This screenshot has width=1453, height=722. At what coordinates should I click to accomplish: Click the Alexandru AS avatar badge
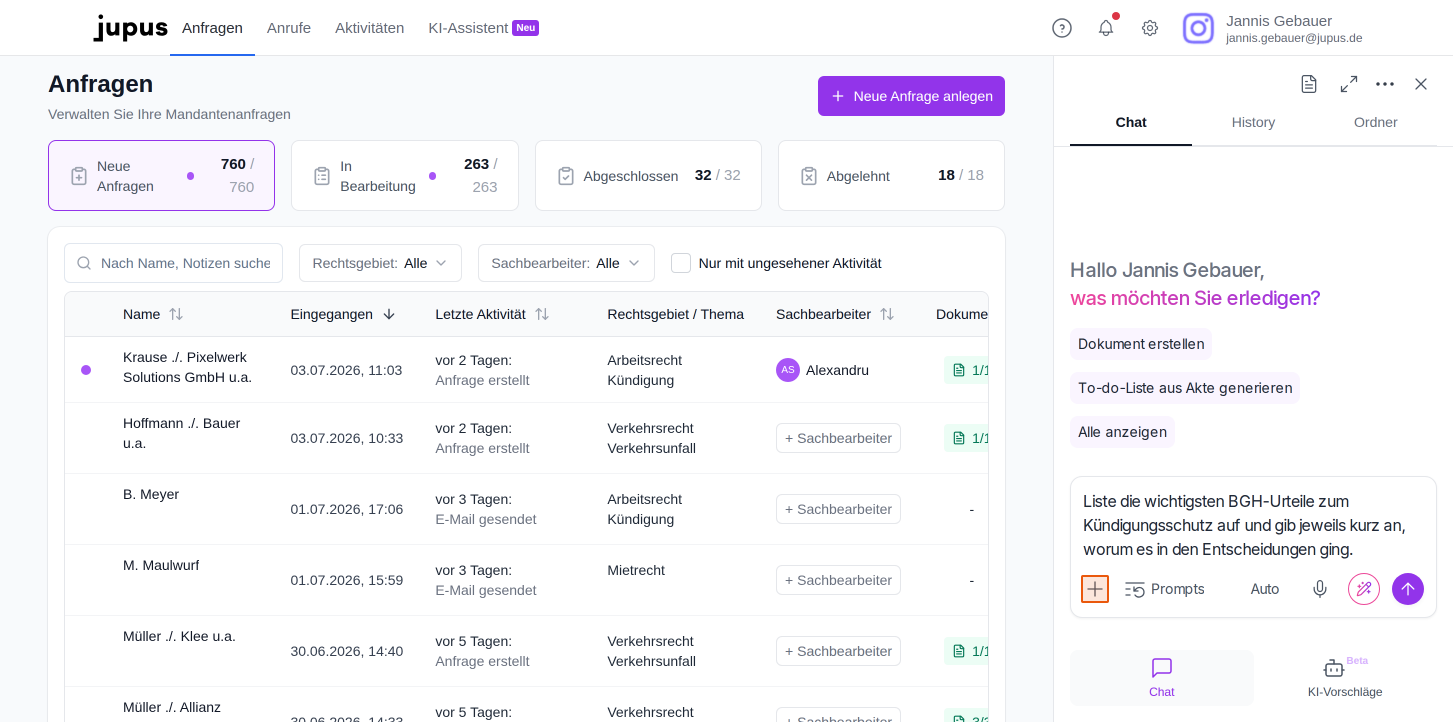coord(788,370)
